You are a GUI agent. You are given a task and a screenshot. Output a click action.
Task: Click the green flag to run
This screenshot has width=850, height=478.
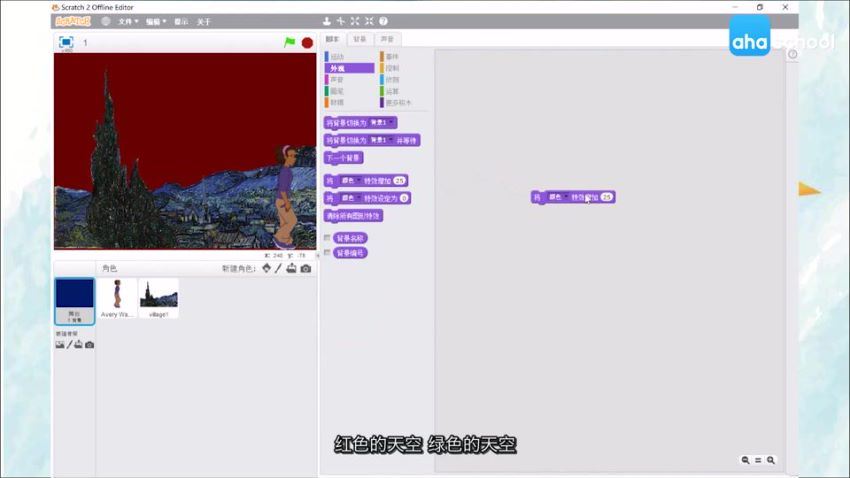pyautogui.click(x=289, y=42)
